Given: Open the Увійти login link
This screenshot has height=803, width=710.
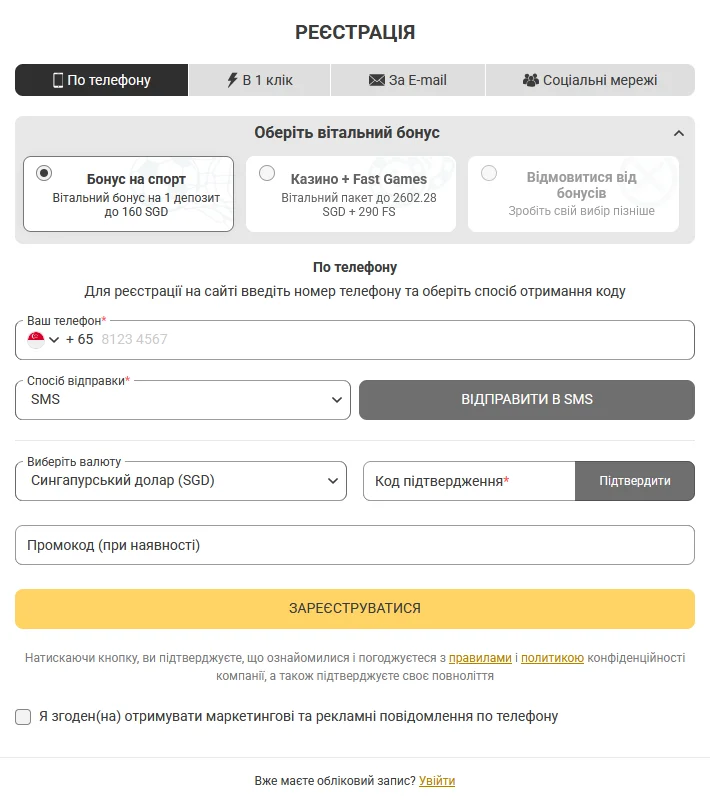Looking at the screenshot, I should tap(437, 780).
